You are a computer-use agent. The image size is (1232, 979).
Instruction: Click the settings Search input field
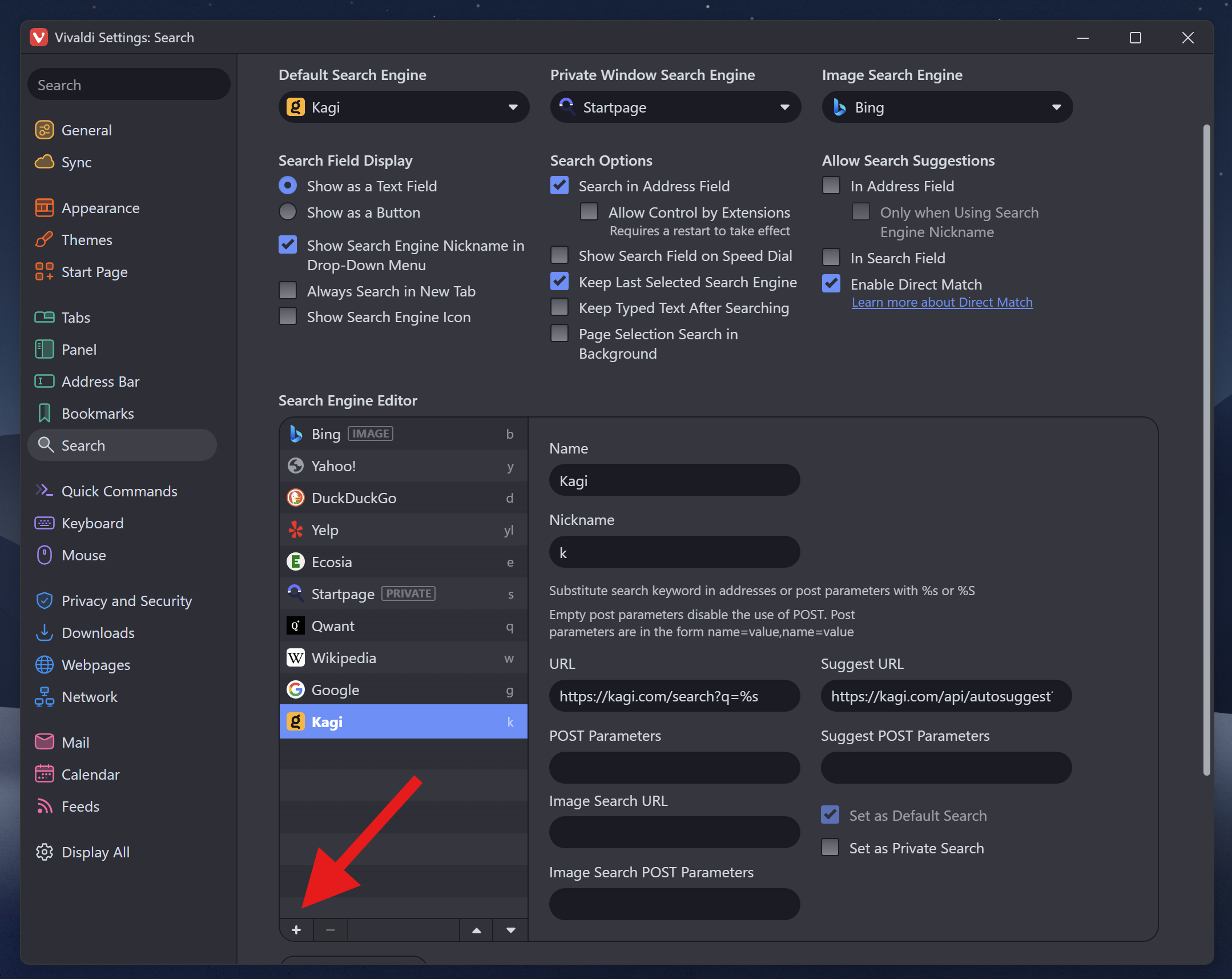pos(128,85)
